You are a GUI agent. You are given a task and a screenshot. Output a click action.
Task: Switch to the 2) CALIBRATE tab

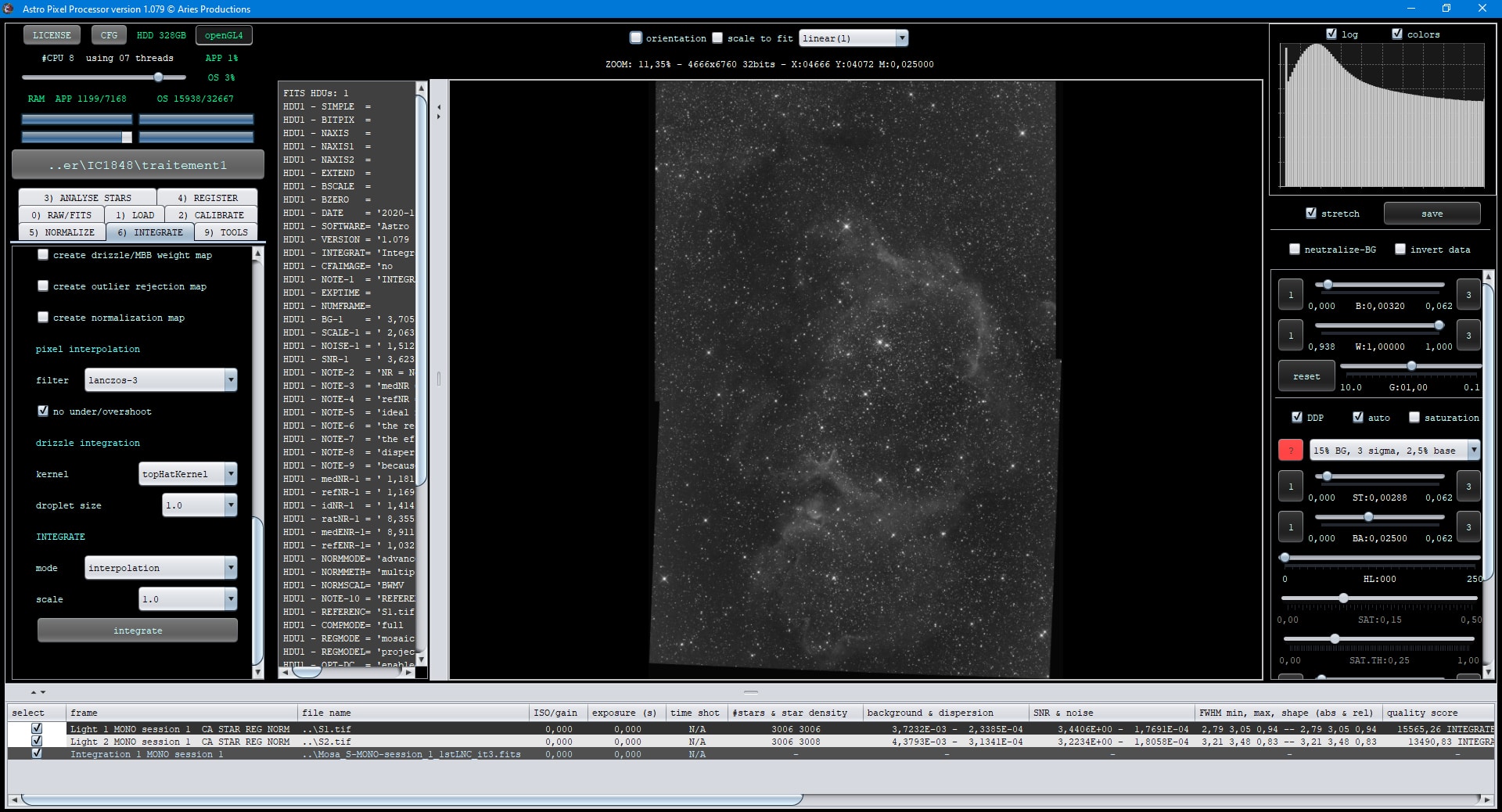210,214
